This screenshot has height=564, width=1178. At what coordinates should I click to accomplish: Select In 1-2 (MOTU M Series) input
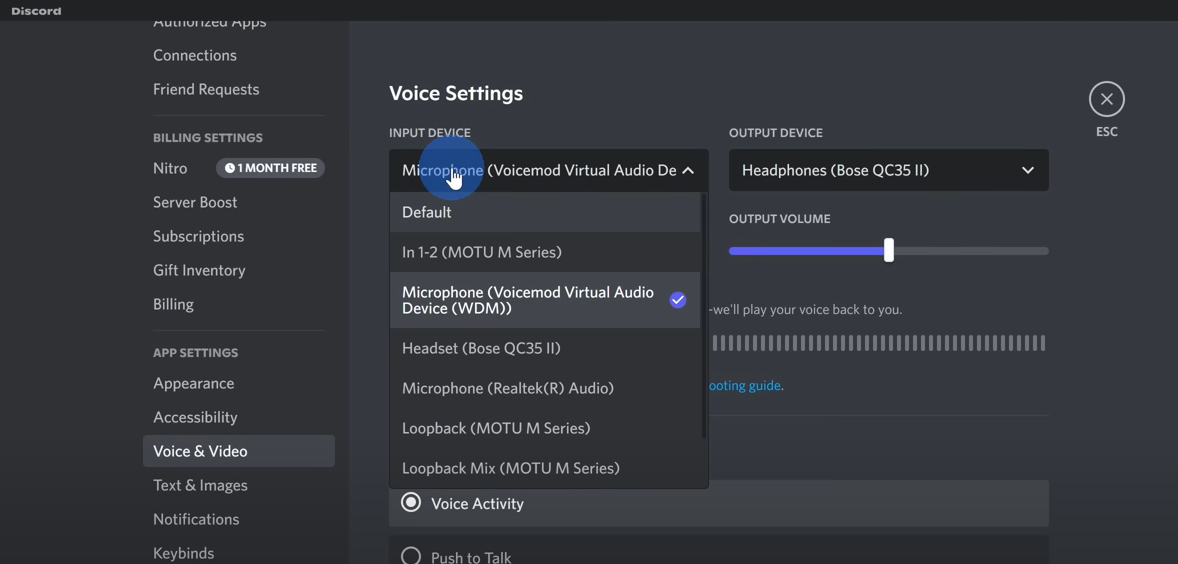pos(482,252)
